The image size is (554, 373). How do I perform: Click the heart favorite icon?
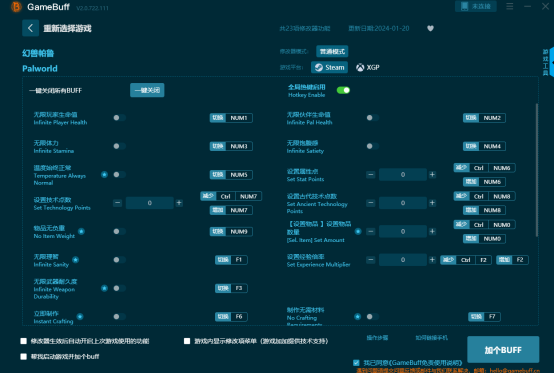(x=430, y=28)
